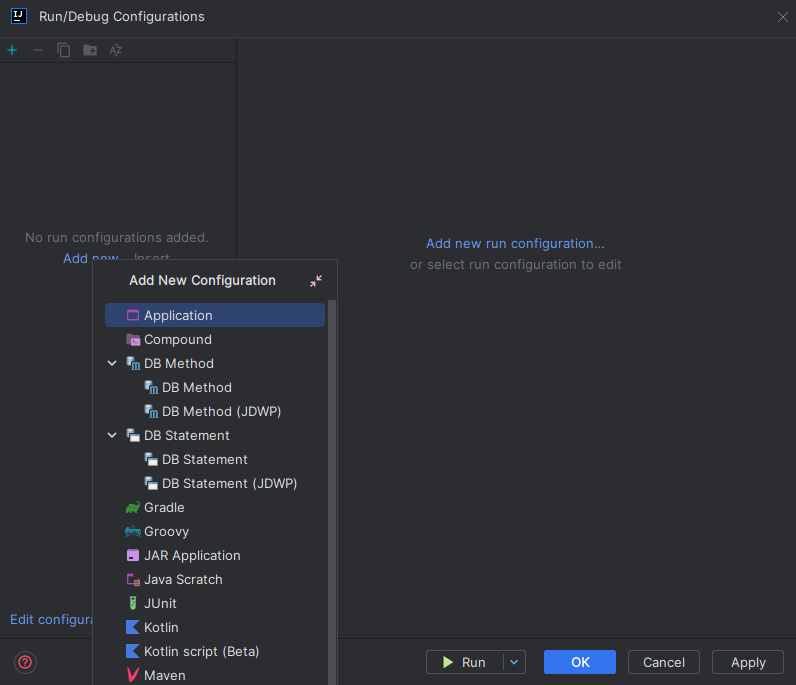This screenshot has width=796, height=685.
Task: Close the Run/Debug Configurations dialog
Action: coord(782,17)
